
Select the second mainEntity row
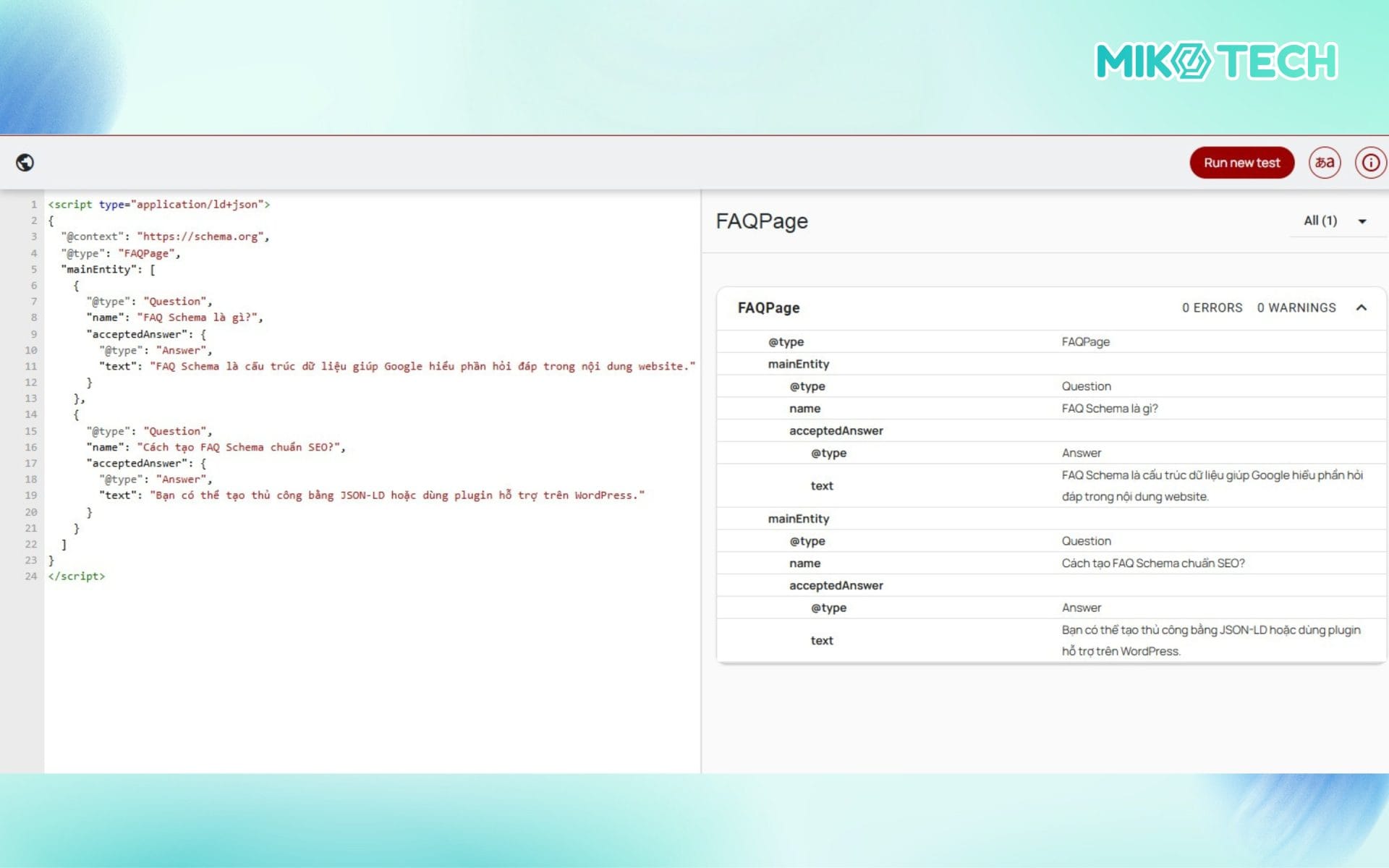pos(799,519)
